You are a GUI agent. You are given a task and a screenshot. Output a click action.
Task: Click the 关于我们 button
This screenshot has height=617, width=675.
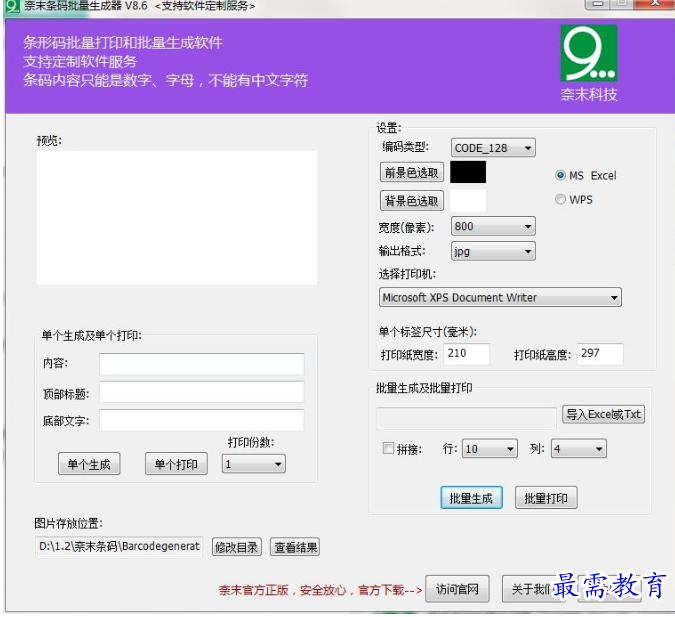533,589
